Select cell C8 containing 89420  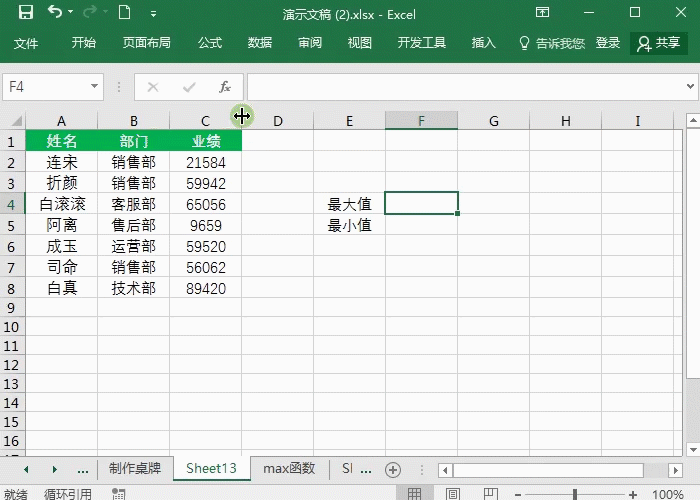tap(205, 288)
